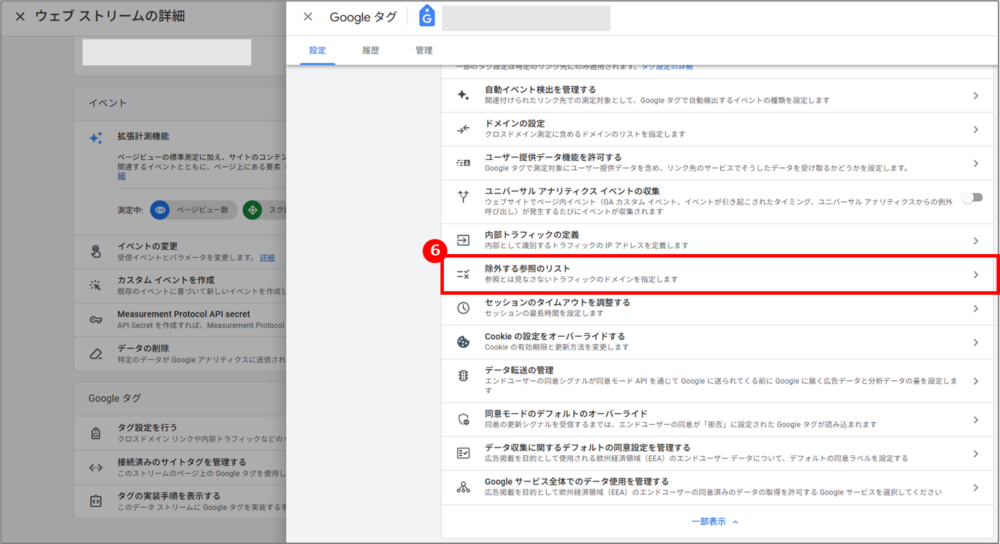Open データの削除 row

[x=180, y=353]
